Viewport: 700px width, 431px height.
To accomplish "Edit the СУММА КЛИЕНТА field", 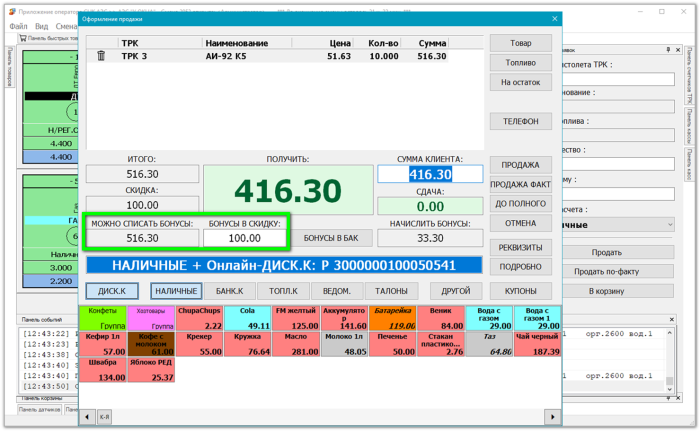I will click(430, 174).
